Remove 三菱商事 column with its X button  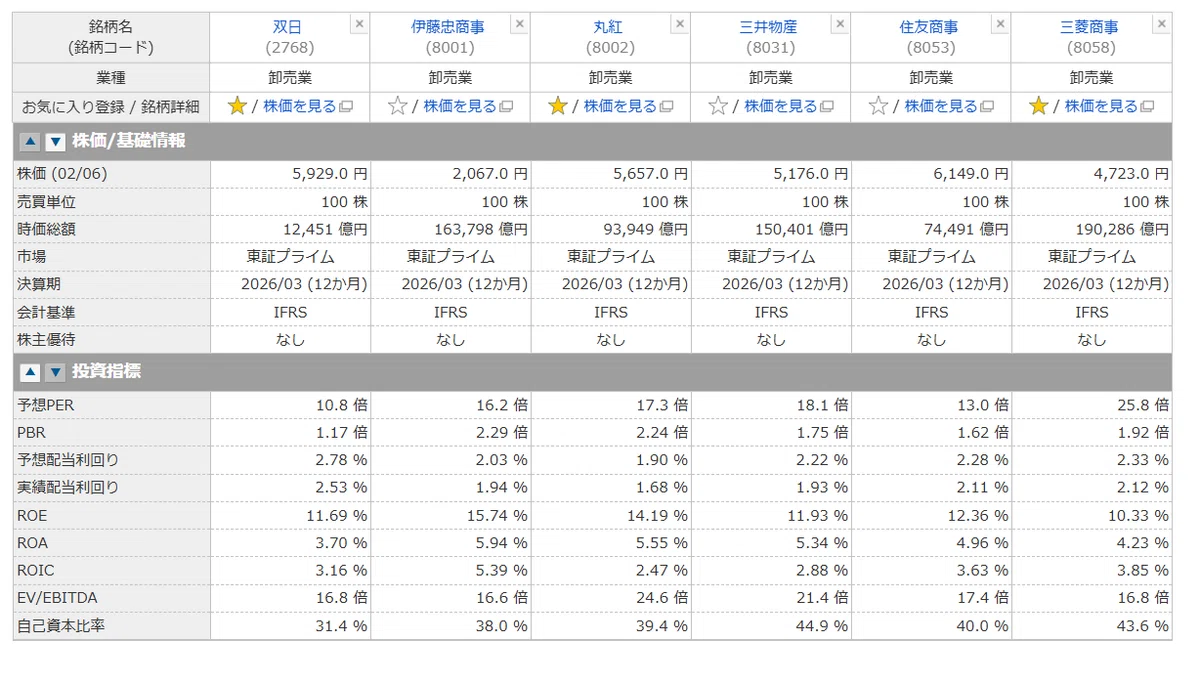click(x=1161, y=23)
